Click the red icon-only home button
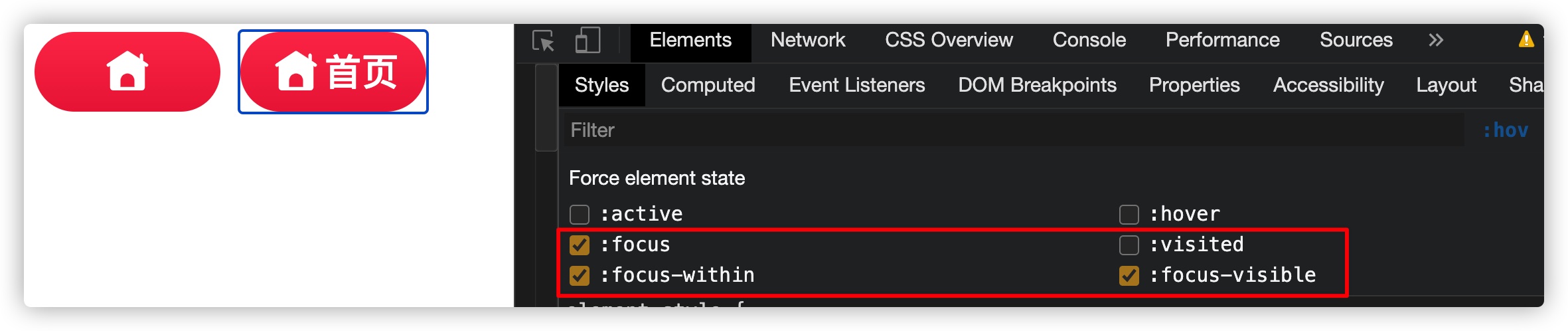 127,72
